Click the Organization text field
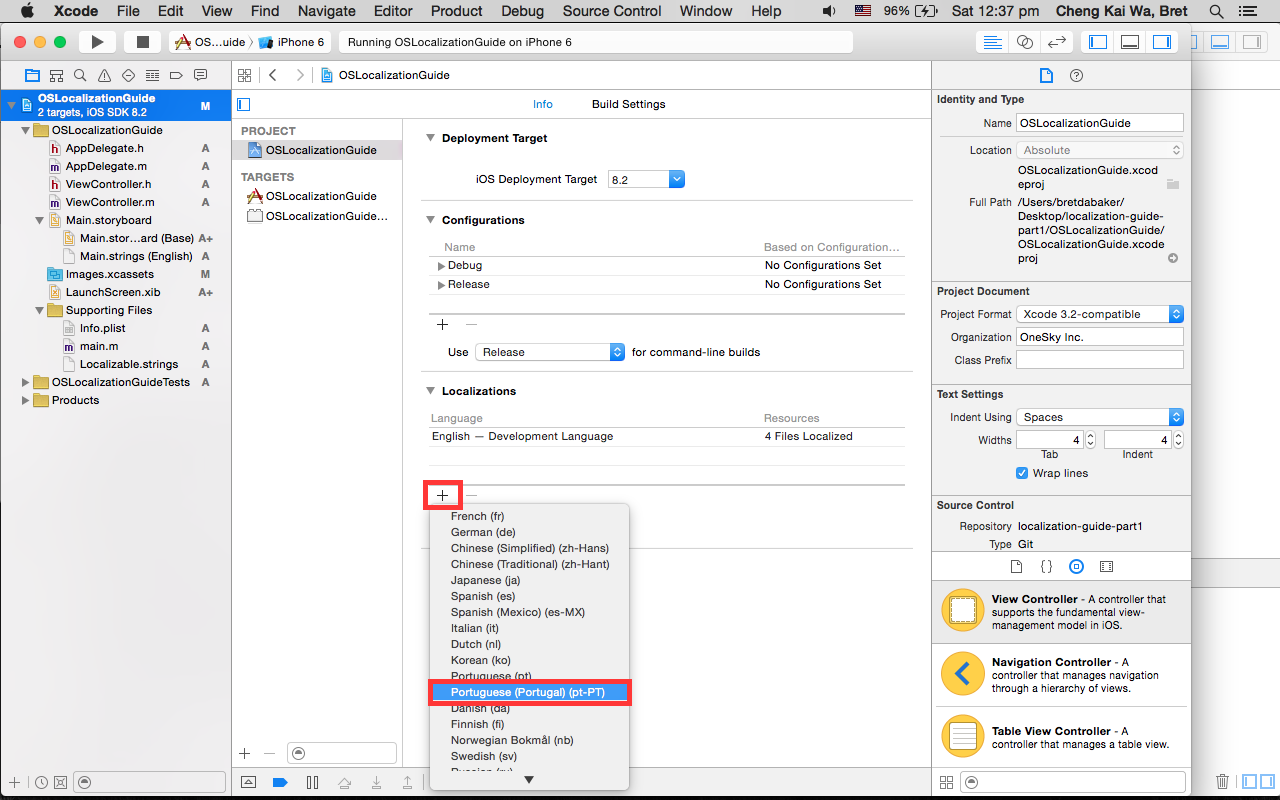 click(1100, 337)
